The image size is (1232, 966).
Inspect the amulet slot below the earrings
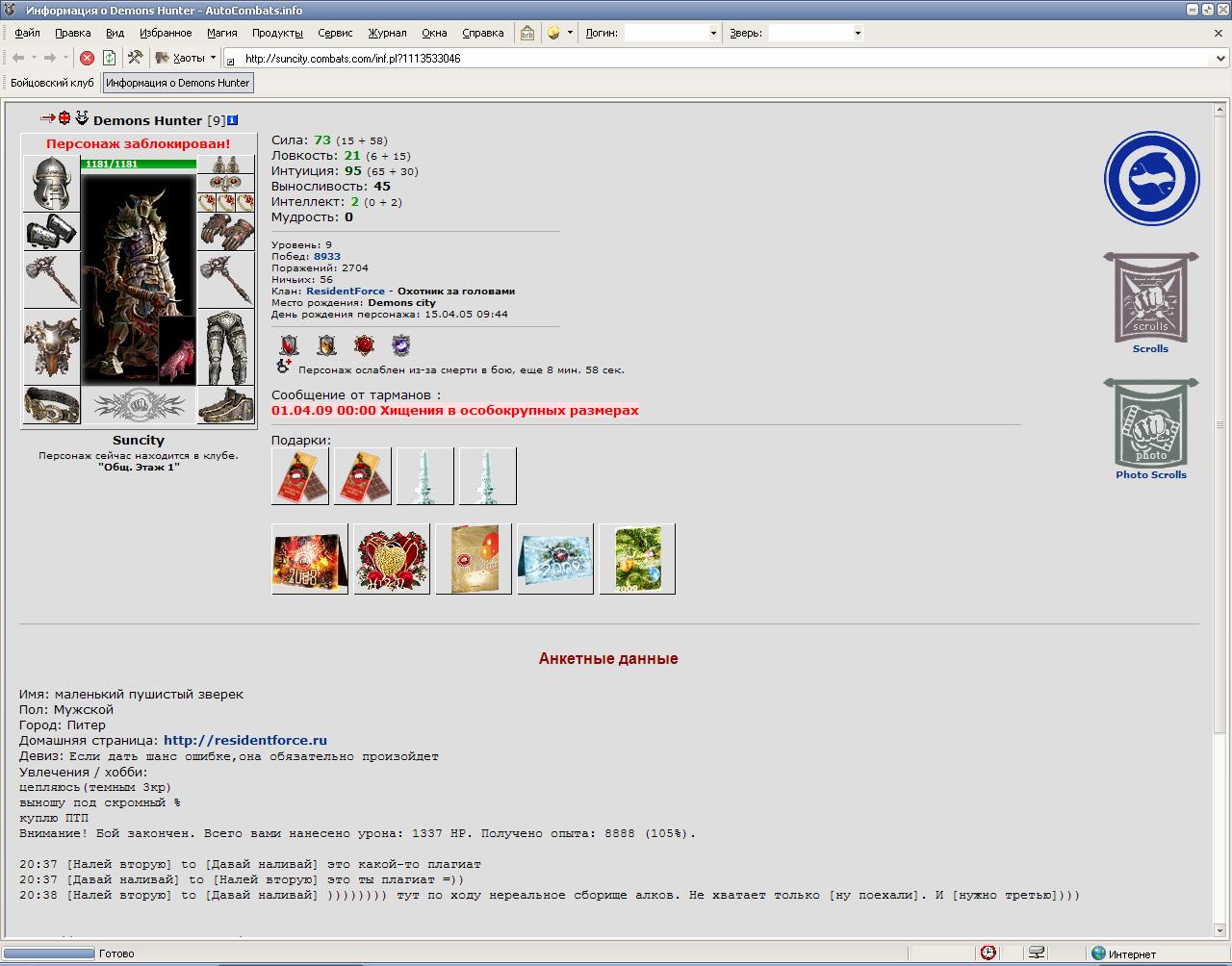click(x=226, y=184)
